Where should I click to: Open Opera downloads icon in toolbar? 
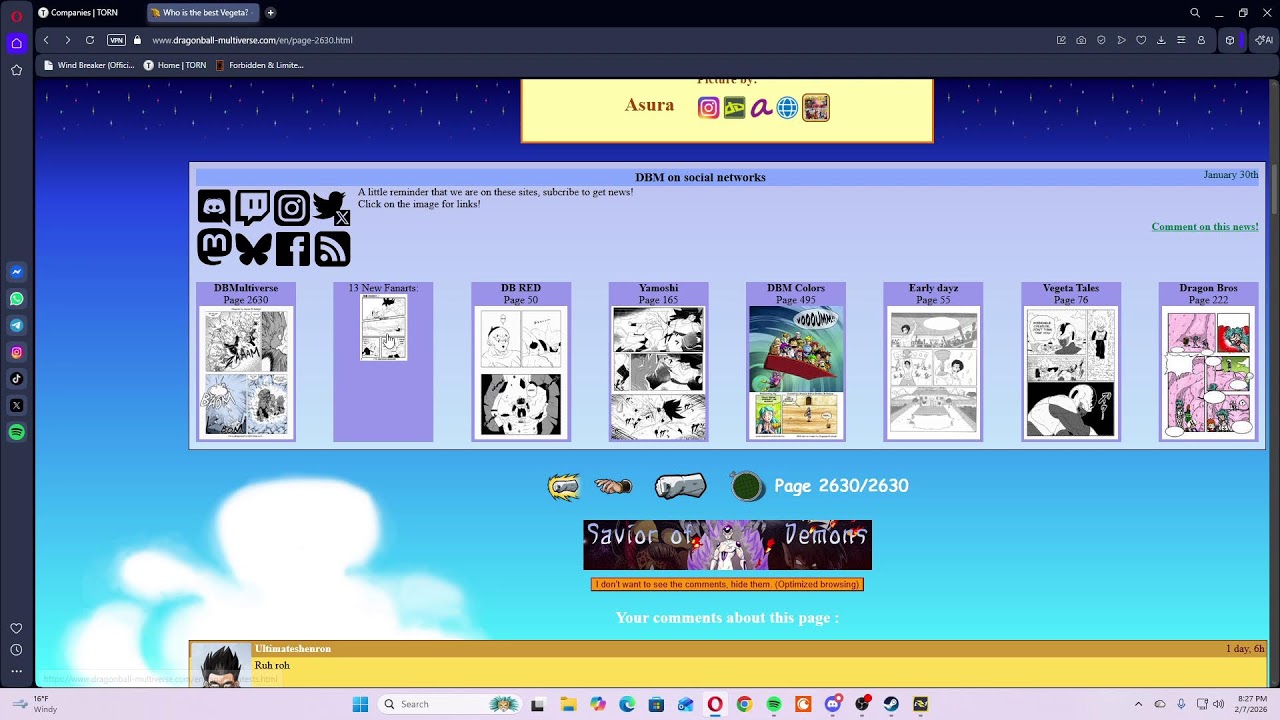coord(1161,40)
